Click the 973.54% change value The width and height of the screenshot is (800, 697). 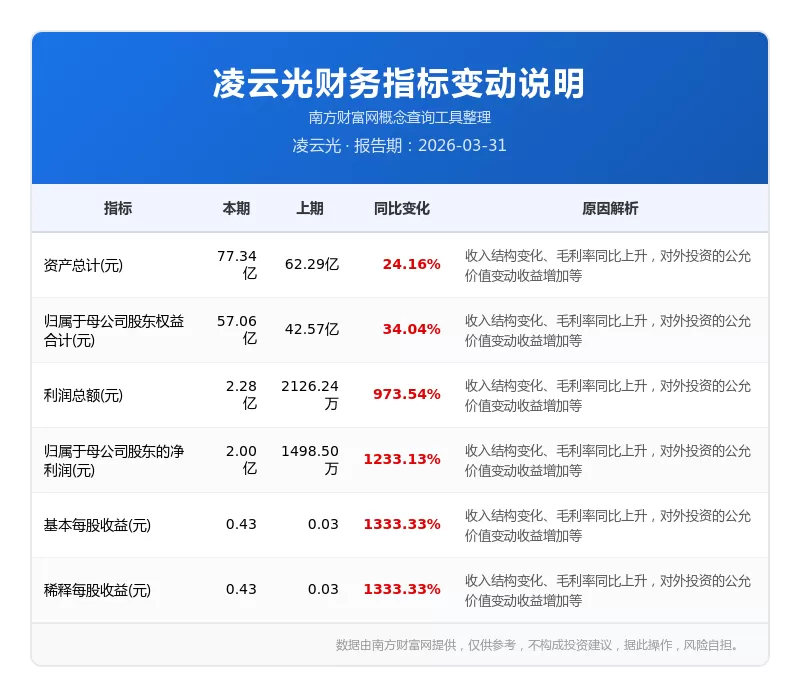[407, 394]
